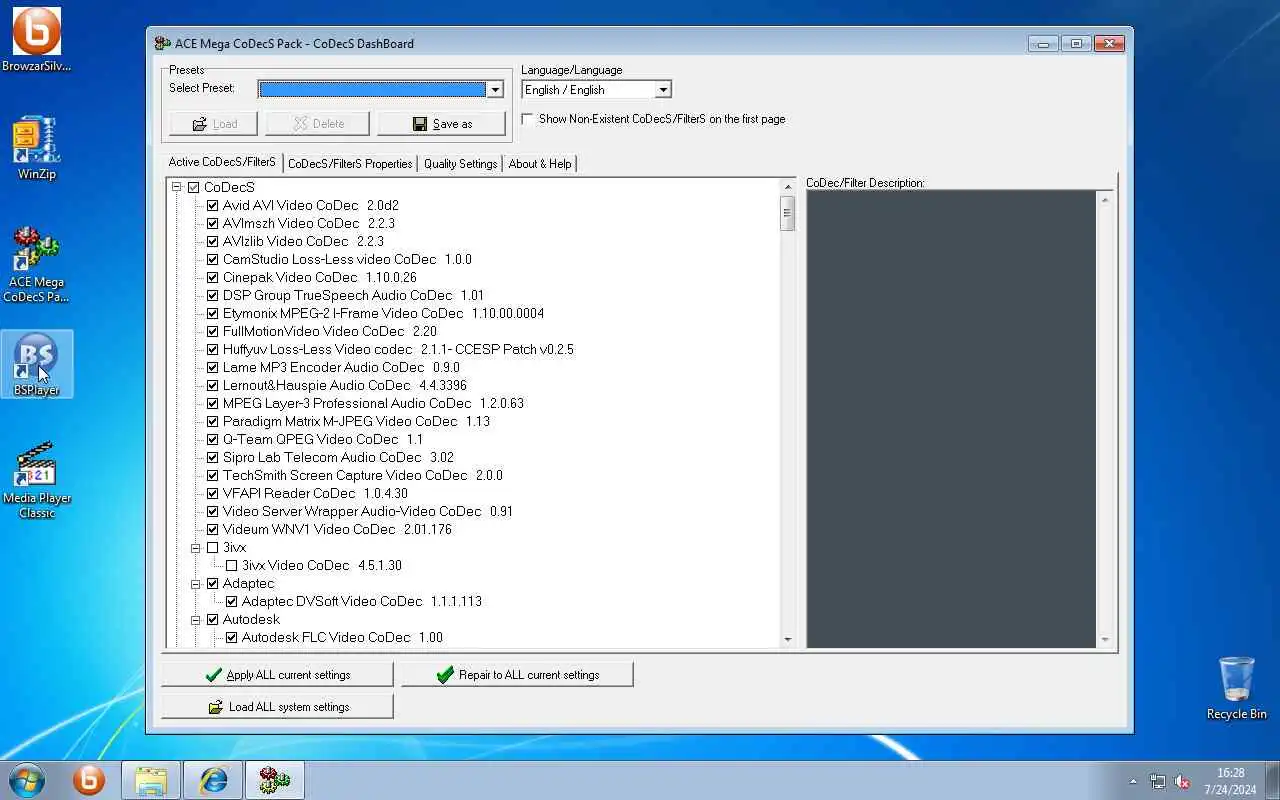Open Quality Settings tab
The height and width of the screenshot is (800, 1280).
tap(460, 164)
